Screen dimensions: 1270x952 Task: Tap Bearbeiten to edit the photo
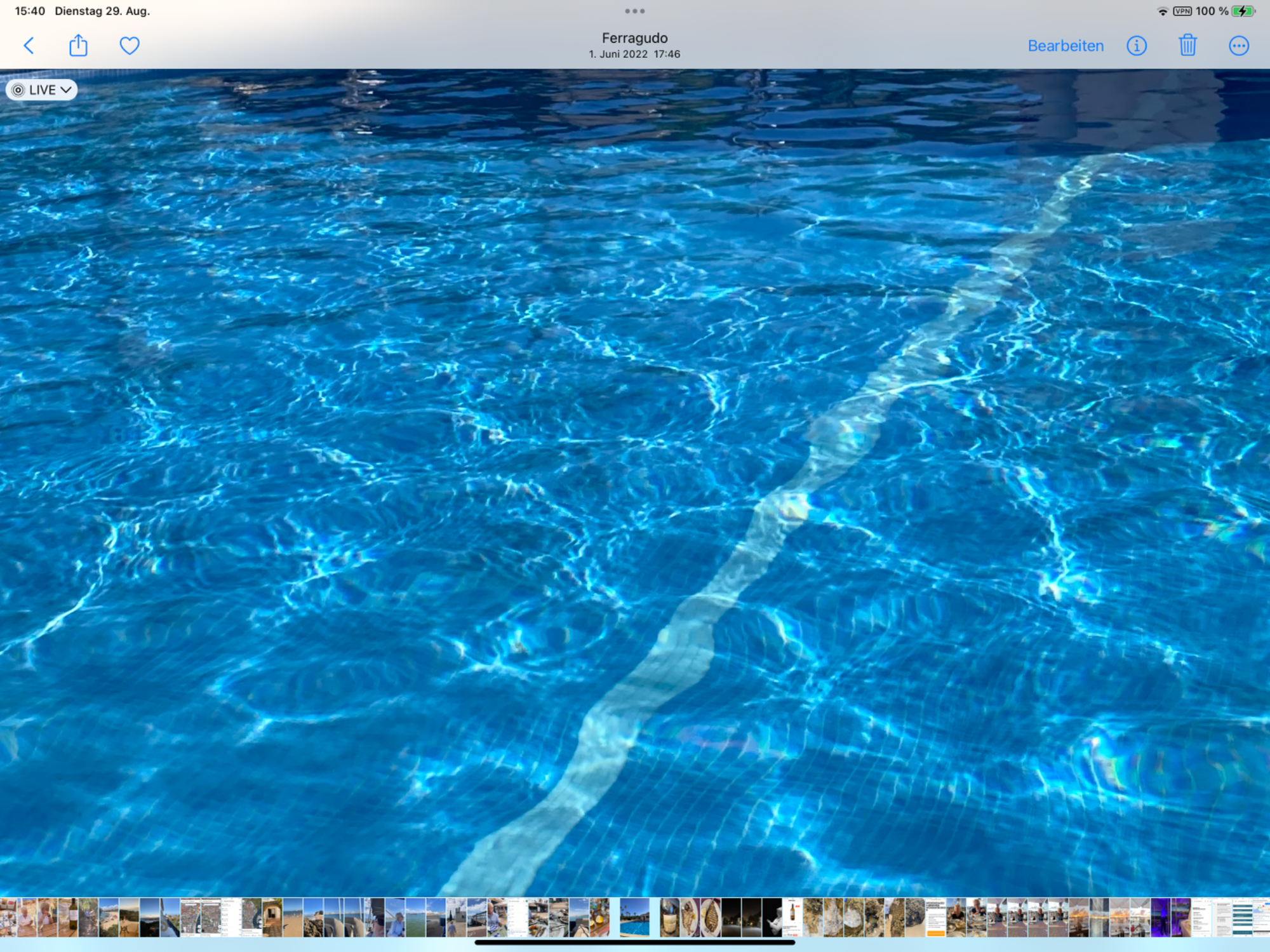pyautogui.click(x=1066, y=46)
